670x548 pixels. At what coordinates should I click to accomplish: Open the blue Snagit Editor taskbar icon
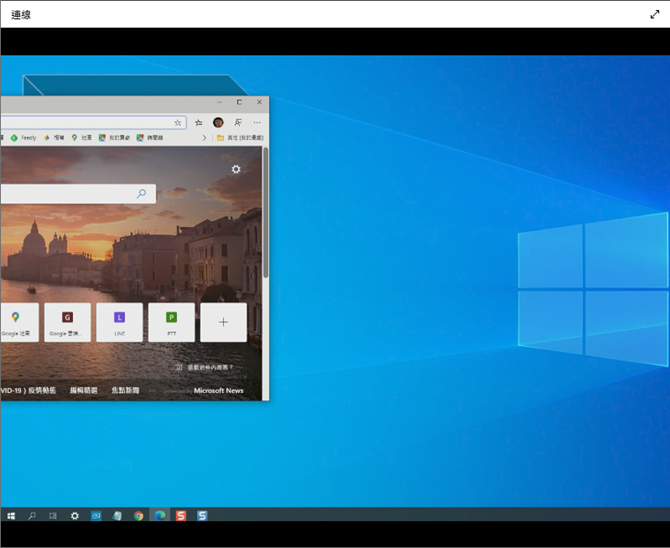tap(202, 516)
